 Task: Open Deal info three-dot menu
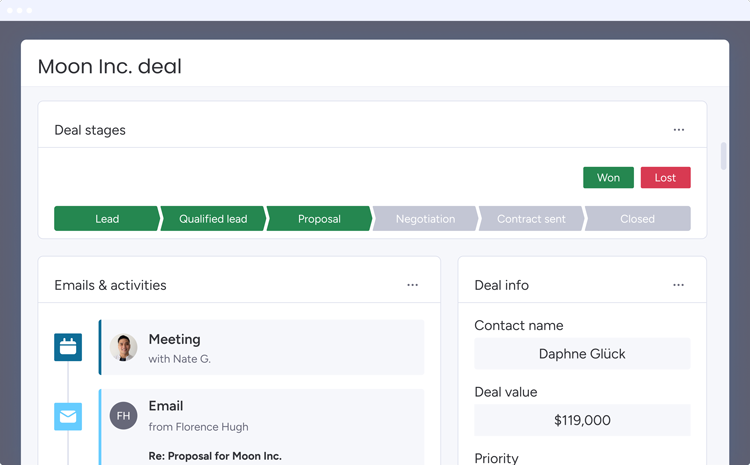(678, 285)
